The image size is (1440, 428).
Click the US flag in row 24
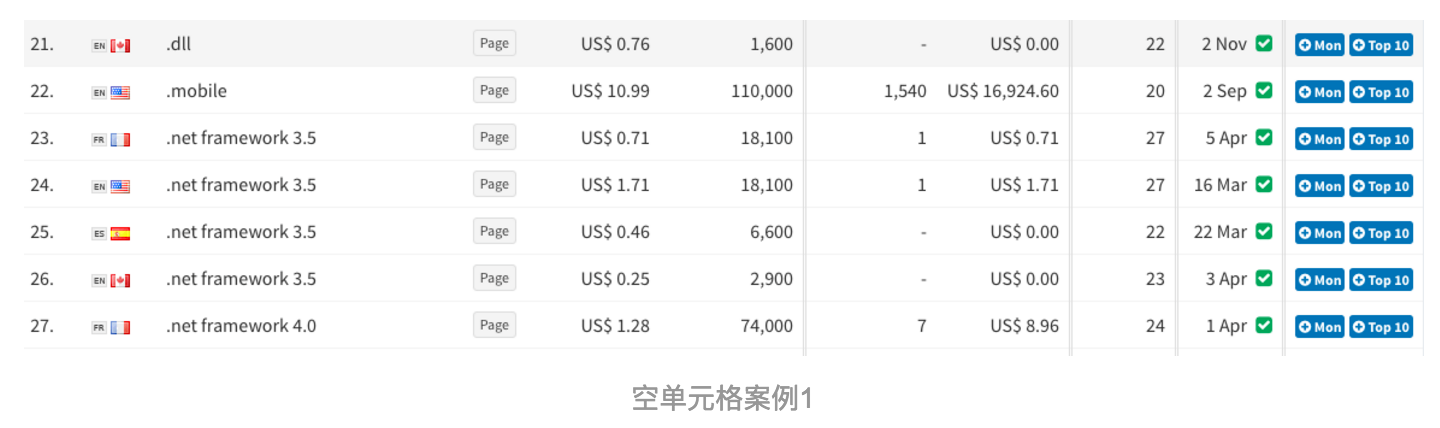click(120, 186)
